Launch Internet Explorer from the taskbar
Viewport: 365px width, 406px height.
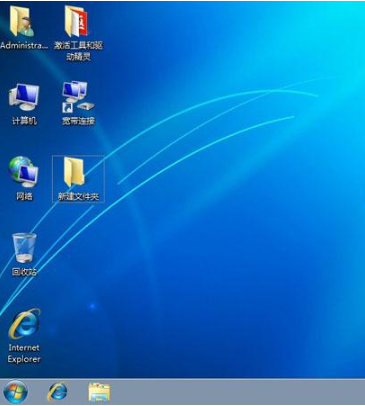click(58, 392)
